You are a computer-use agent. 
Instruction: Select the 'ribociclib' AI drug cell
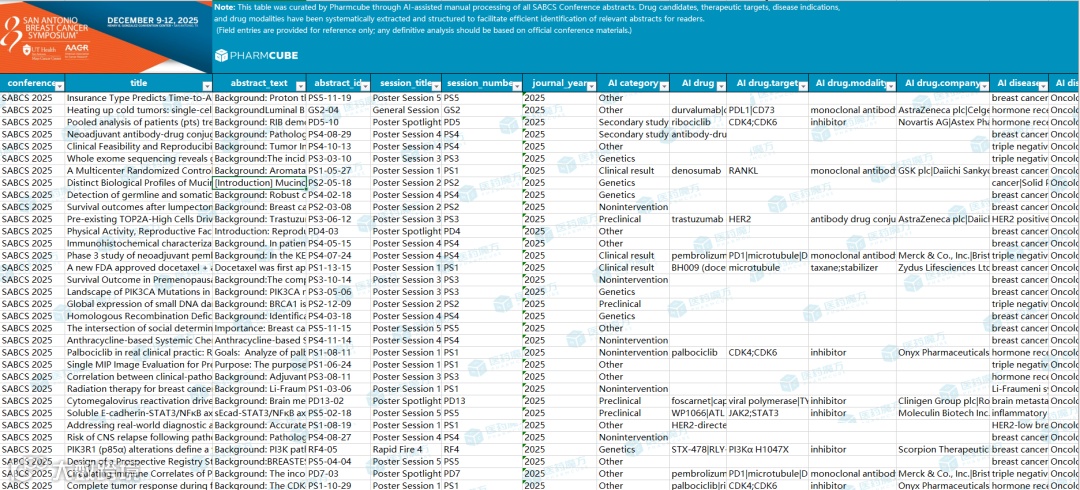(x=698, y=122)
